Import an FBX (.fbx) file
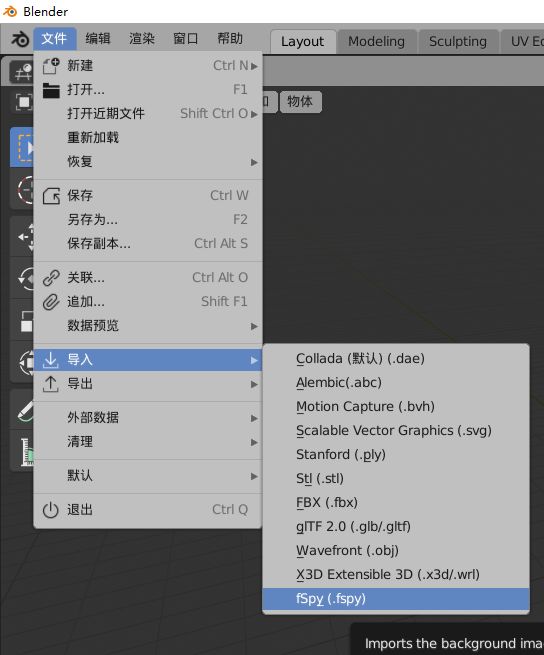The width and height of the screenshot is (544, 655). 396,503
